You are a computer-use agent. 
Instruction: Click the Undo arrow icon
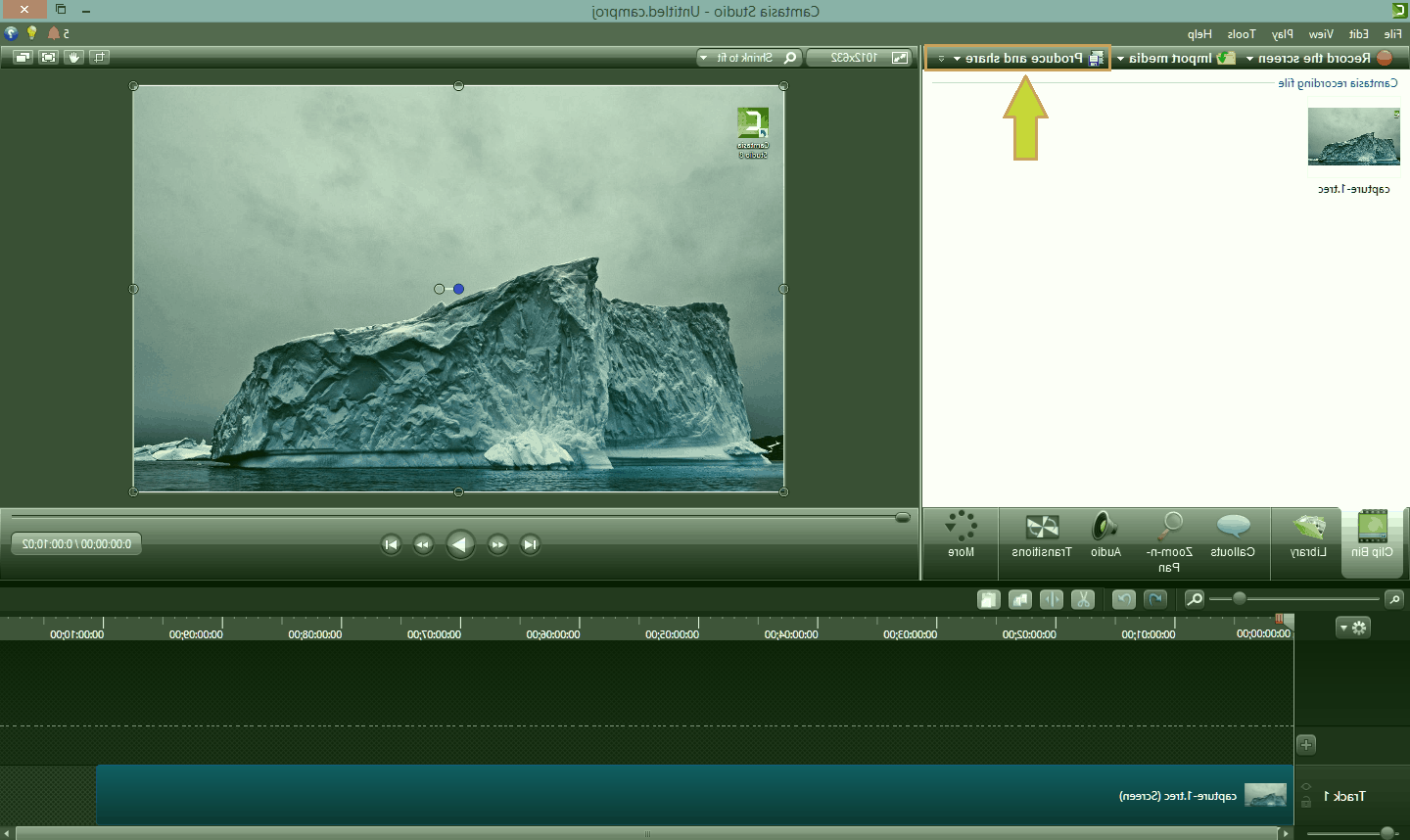click(x=1155, y=599)
